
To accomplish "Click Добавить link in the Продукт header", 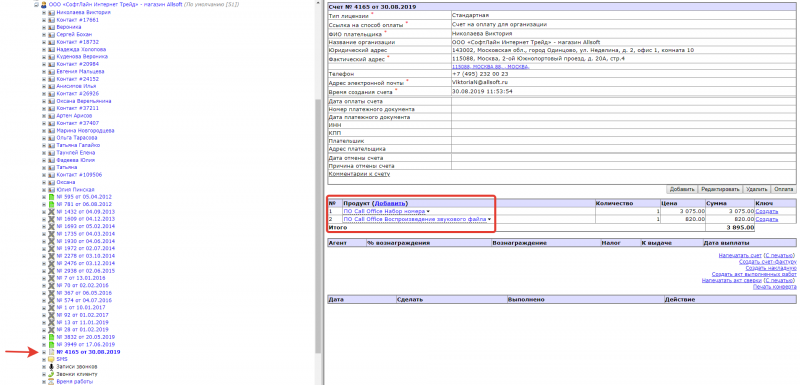I will pos(390,203).
